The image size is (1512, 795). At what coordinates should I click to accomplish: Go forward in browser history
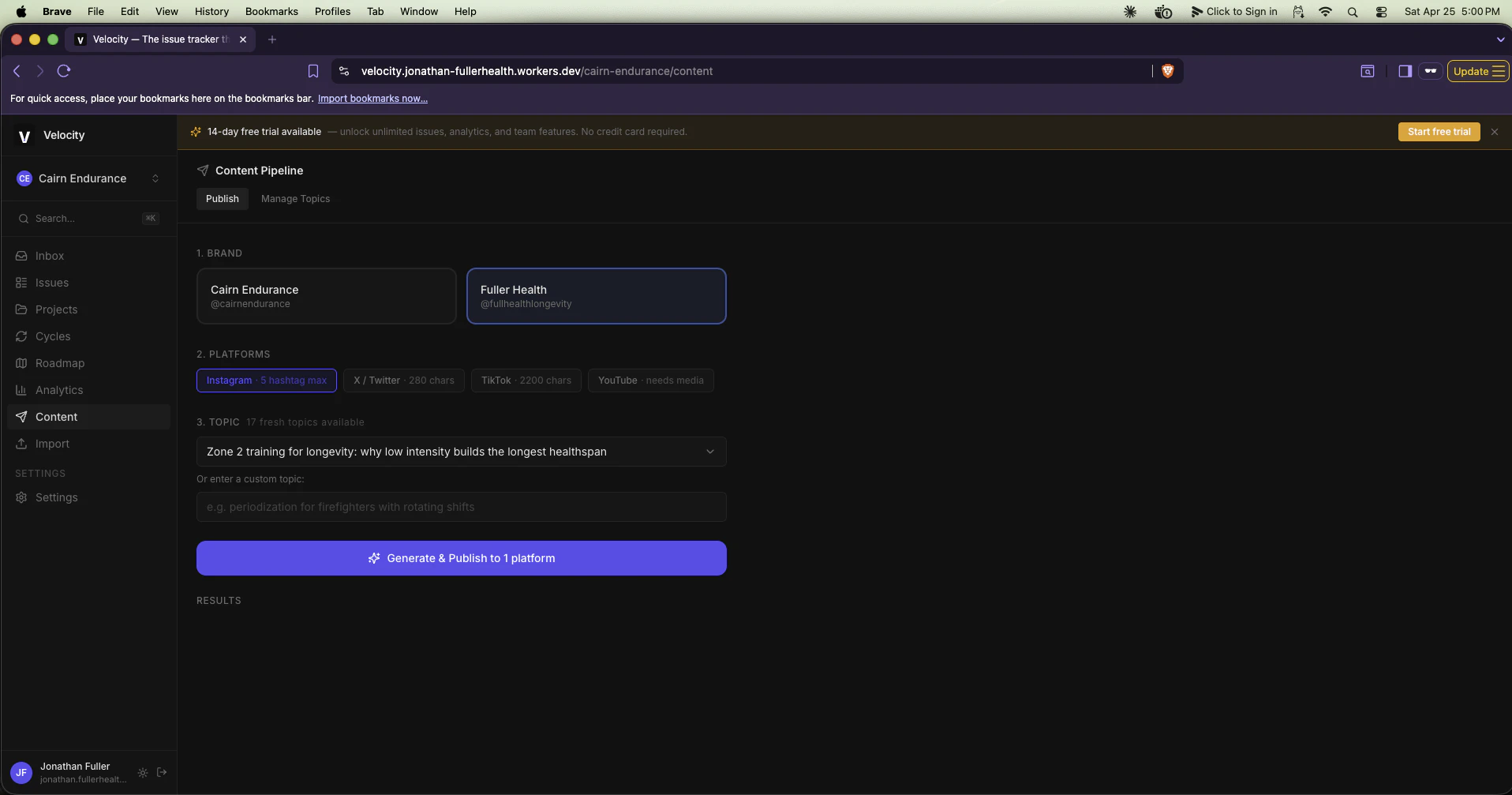pyautogui.click(x=39, y=71)
